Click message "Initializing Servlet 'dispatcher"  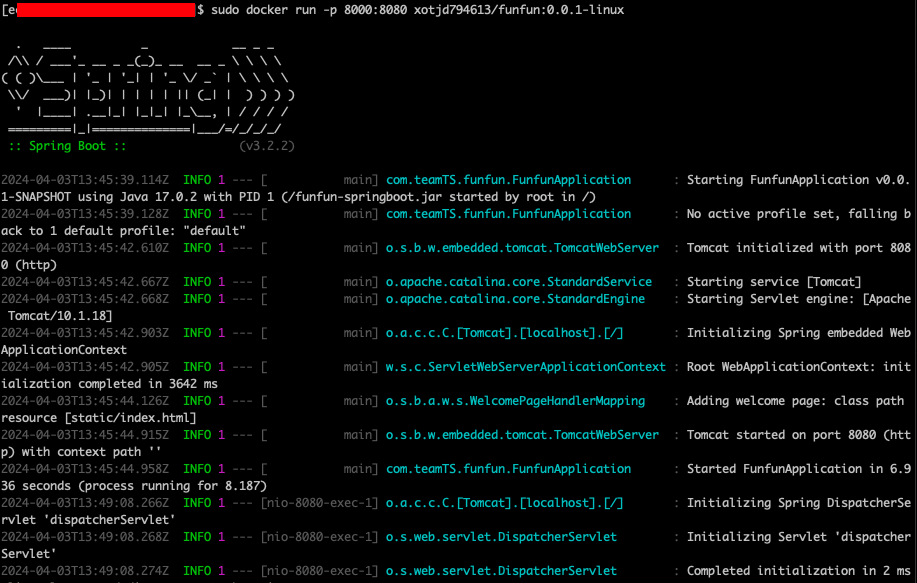[799, 537]
